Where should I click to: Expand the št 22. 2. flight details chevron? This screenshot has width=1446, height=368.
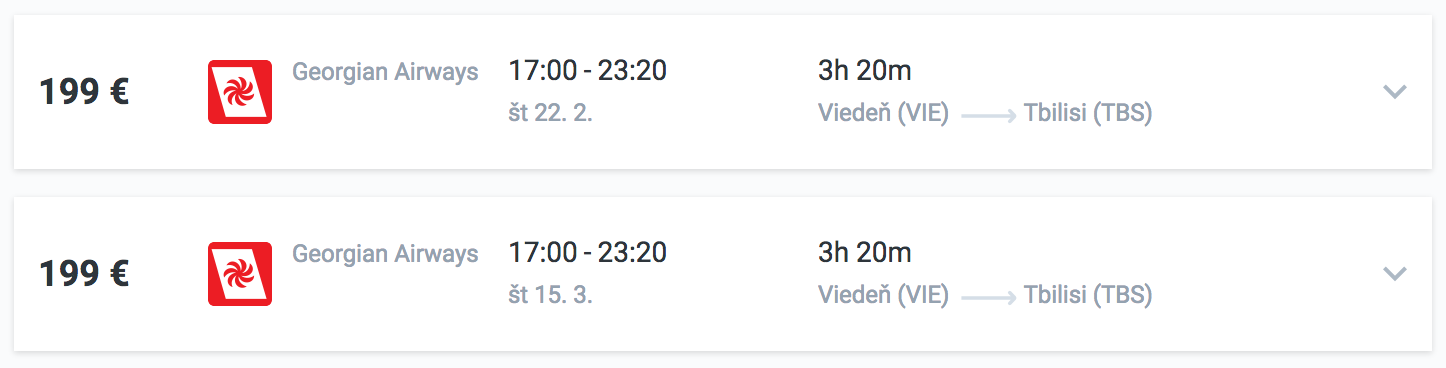(1395, 92)
